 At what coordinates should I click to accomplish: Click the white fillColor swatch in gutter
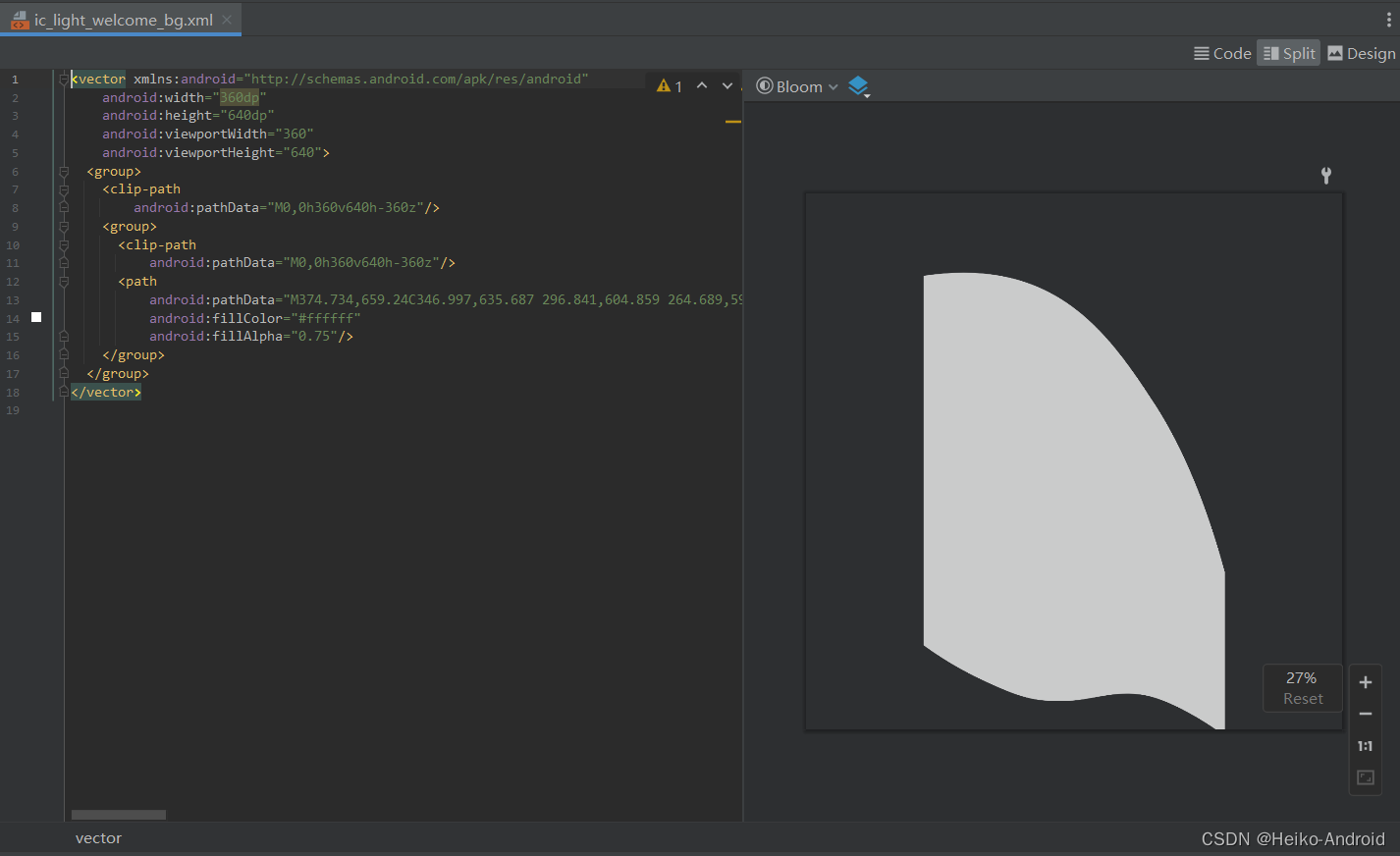pyautogui.click(x=36, y=317)
